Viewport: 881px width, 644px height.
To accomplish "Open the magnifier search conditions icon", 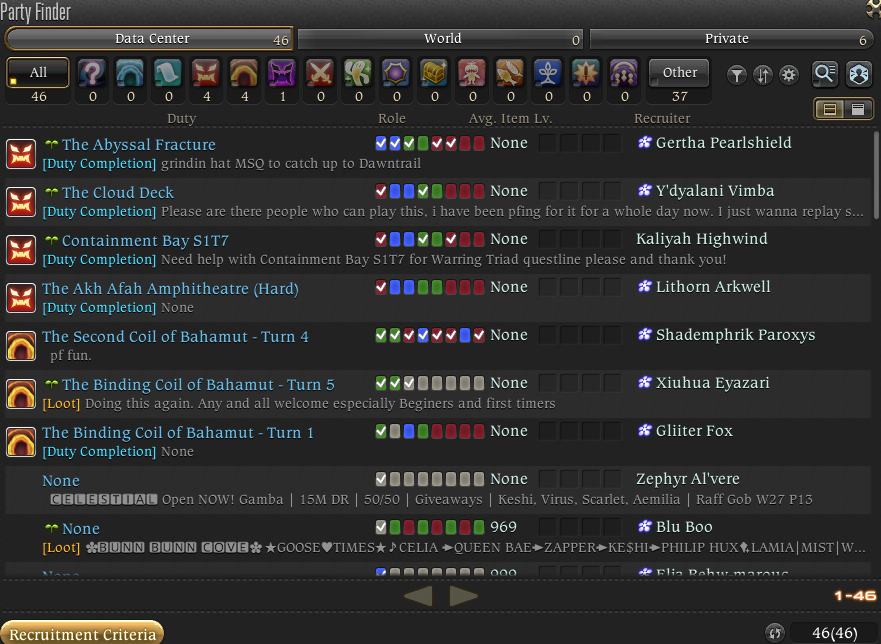I will click(825, 74).
